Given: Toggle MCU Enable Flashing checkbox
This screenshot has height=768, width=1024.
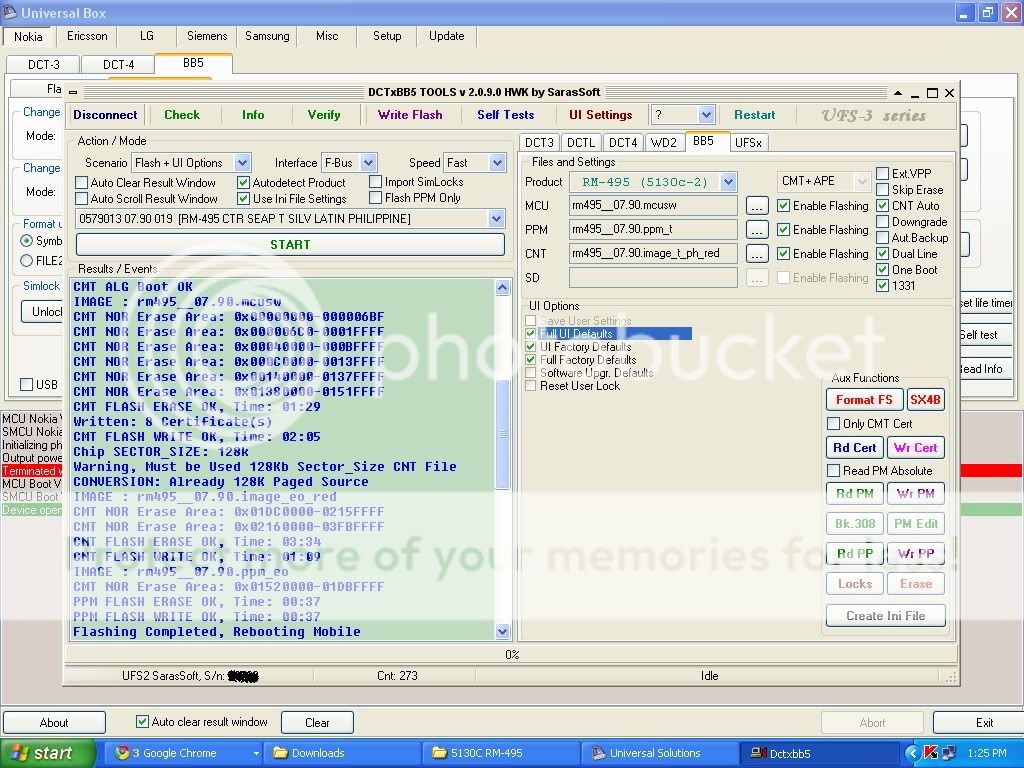Looking at the screenshot, I should pyautogui.click(x=783, y=205).
